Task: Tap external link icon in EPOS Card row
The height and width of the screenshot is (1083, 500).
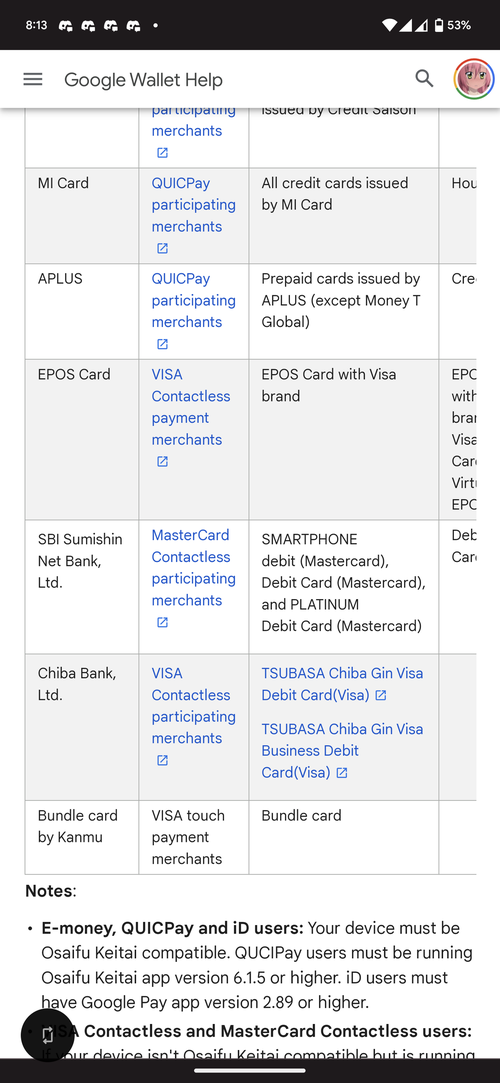Action: click(x=162, y=461)
